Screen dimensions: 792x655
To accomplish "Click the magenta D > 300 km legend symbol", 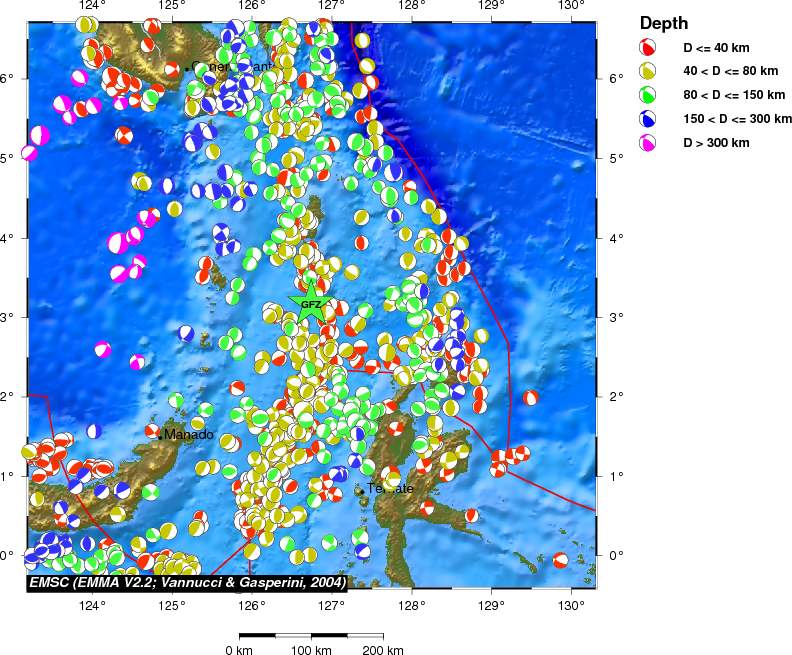I will click(x=648, y=143).
